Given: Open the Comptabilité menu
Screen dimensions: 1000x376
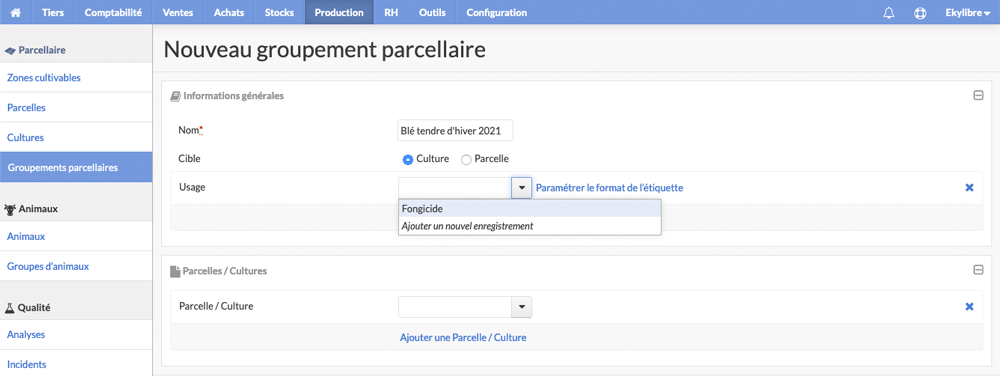Looking at the screenshot, I should pos(113,12).
